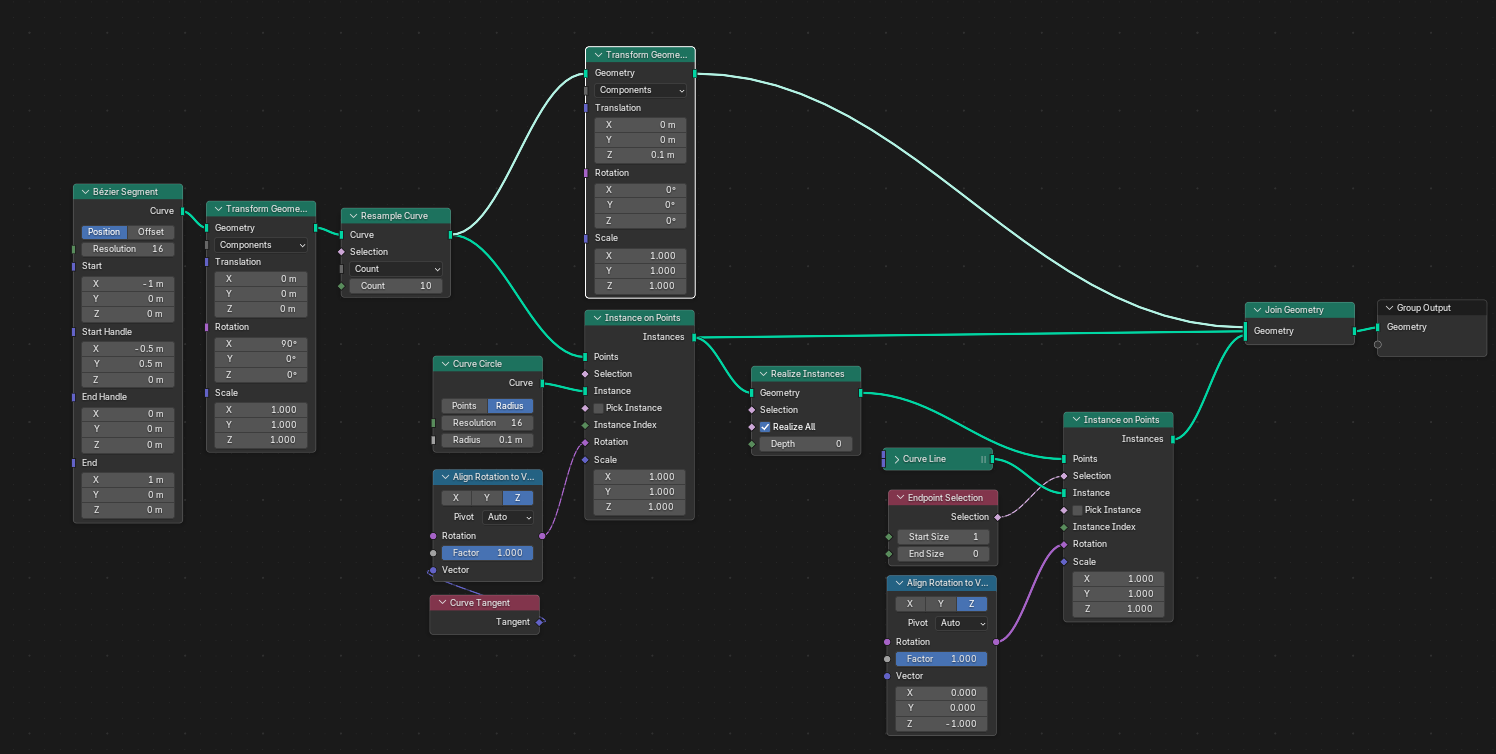Open Pivot dropdown in left Align Rotation node
The height and width of the screenshot is (754, 1496).
pyautogui.click(x=508, y=517)
